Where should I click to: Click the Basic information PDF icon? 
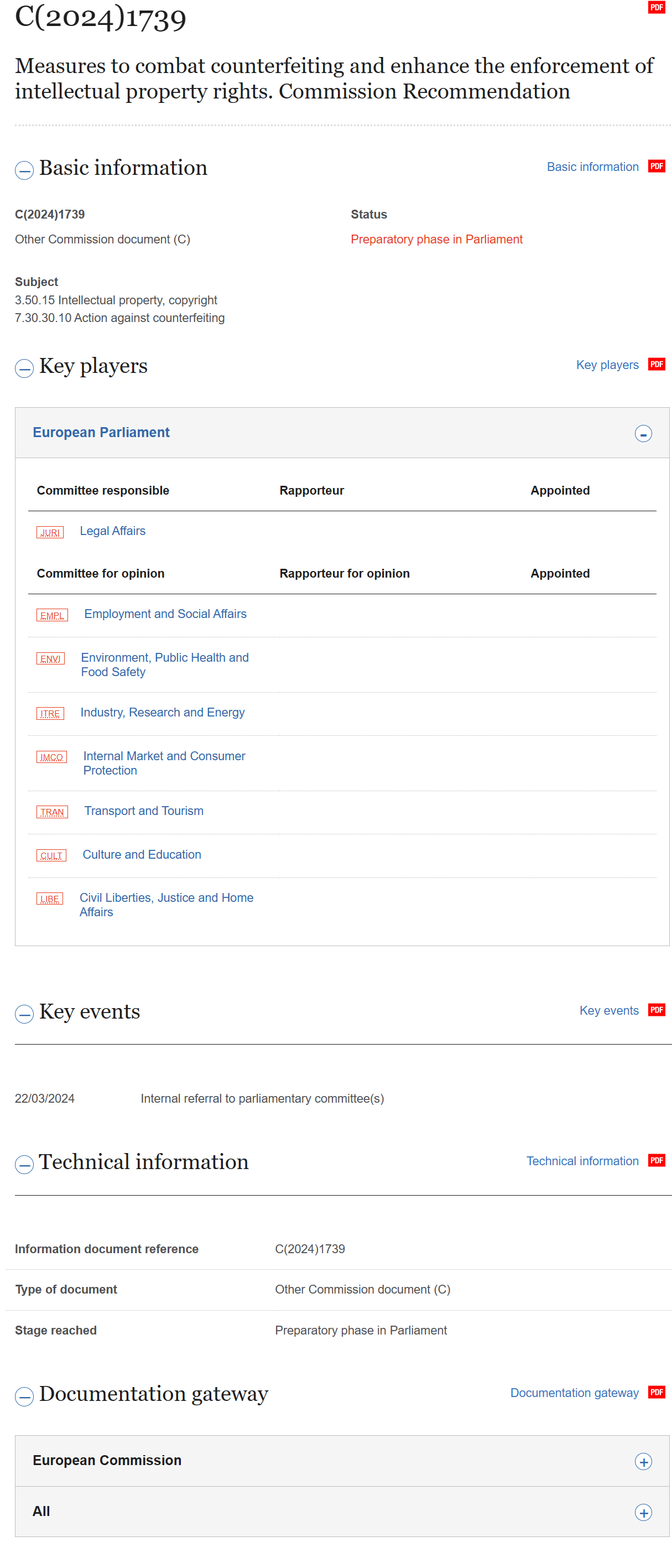coord(656,166)
